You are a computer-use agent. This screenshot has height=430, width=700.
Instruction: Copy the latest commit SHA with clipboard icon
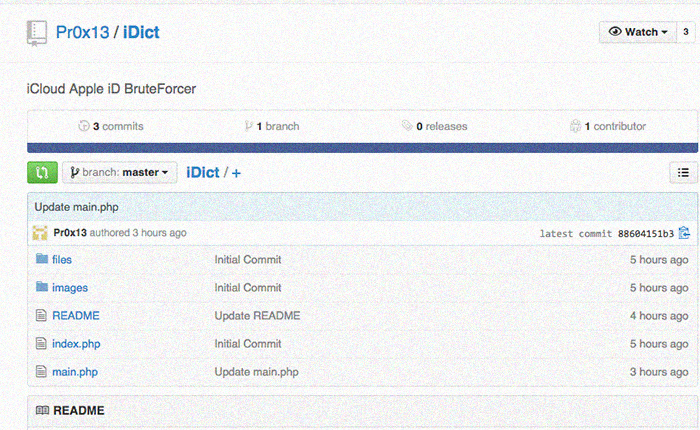(x=684, y=233)
